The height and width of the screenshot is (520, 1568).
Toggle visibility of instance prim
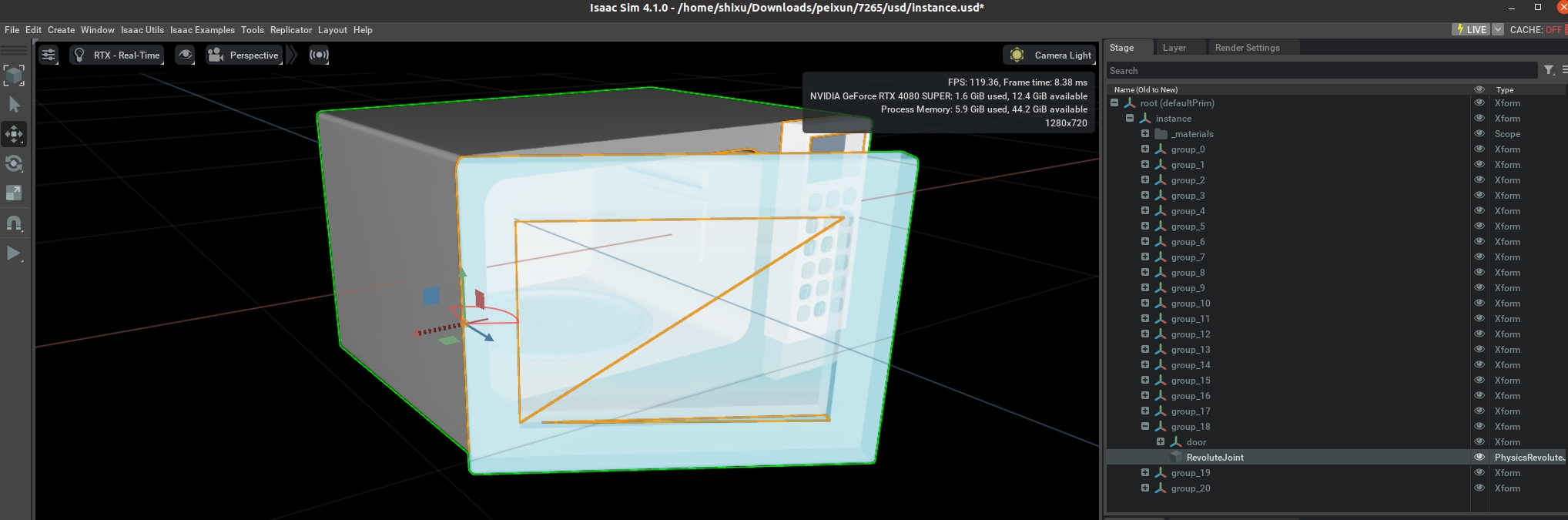pyautogui.click(x=1479, y=118)
